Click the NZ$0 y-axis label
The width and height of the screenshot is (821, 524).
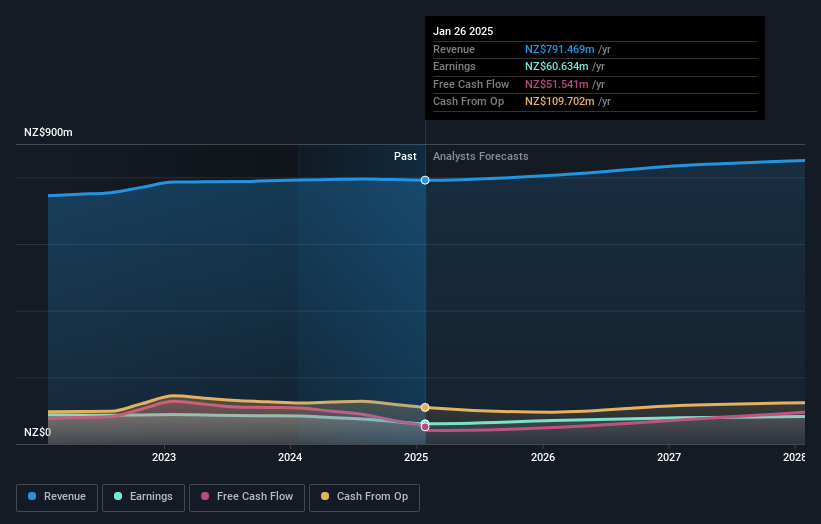(x=38, y=432)
